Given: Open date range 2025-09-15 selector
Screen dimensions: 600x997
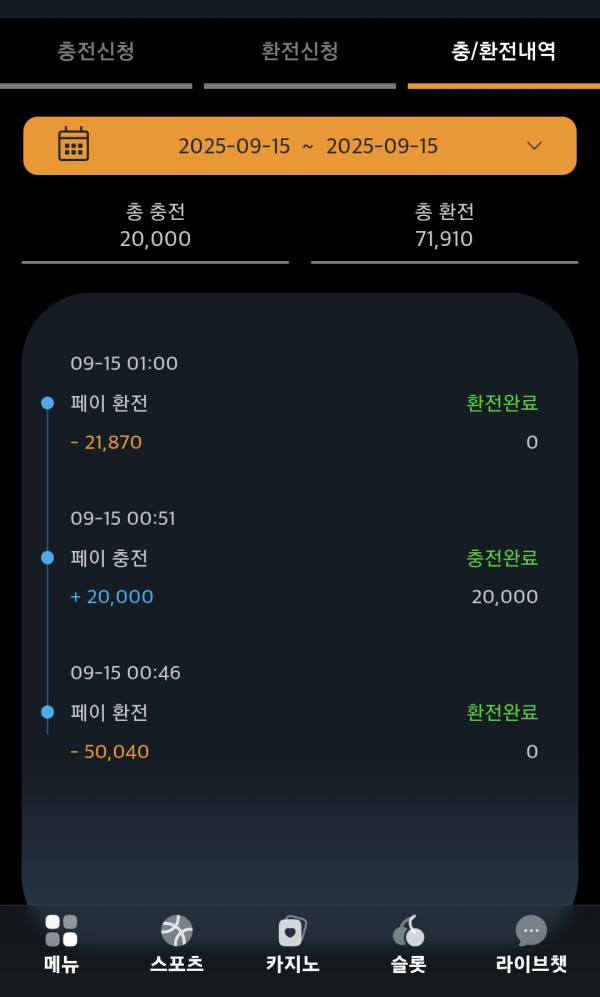Looking at the screenshot, I should (308, 146).
